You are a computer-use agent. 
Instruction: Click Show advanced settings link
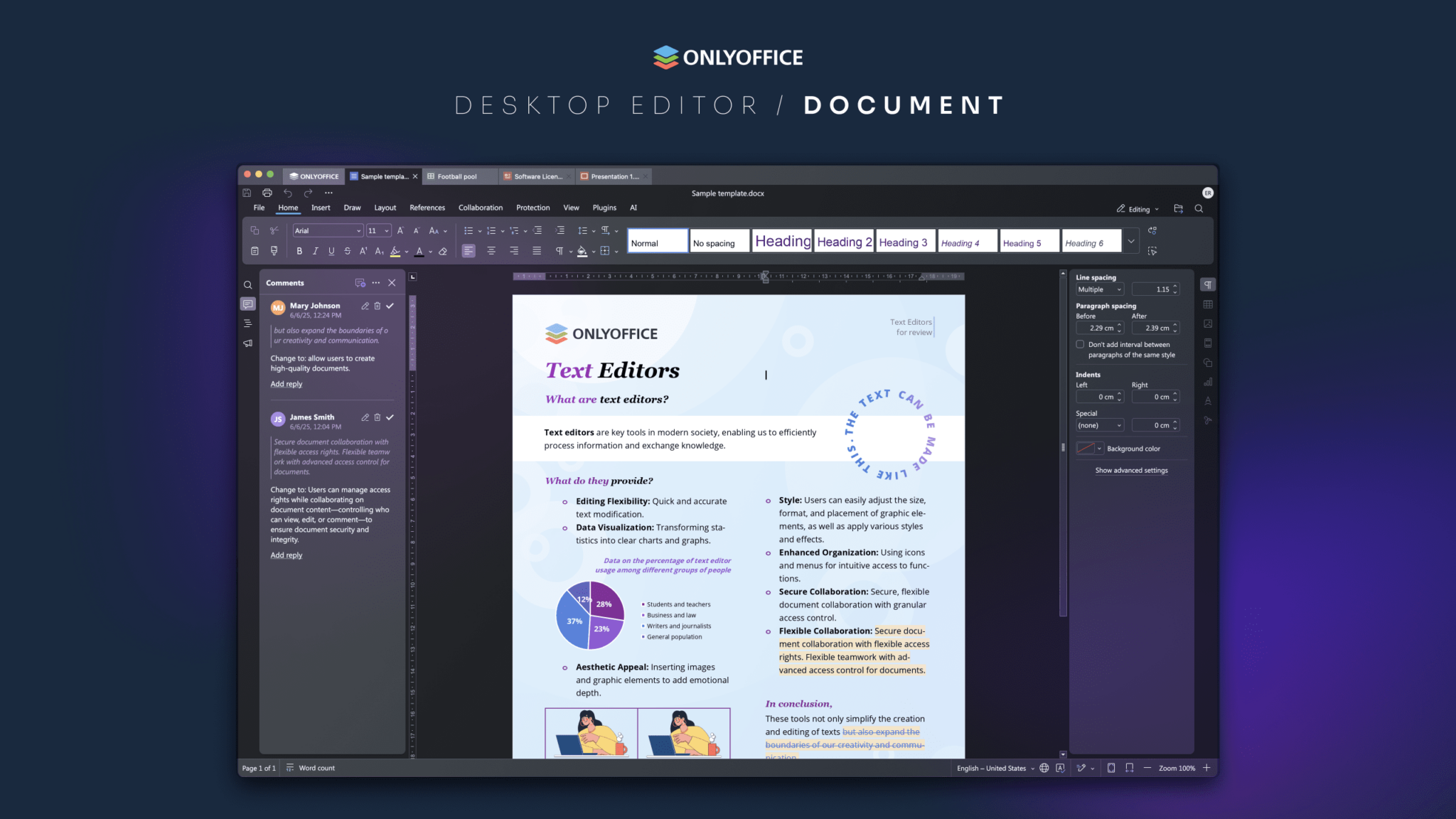[x=1131, y=470]
